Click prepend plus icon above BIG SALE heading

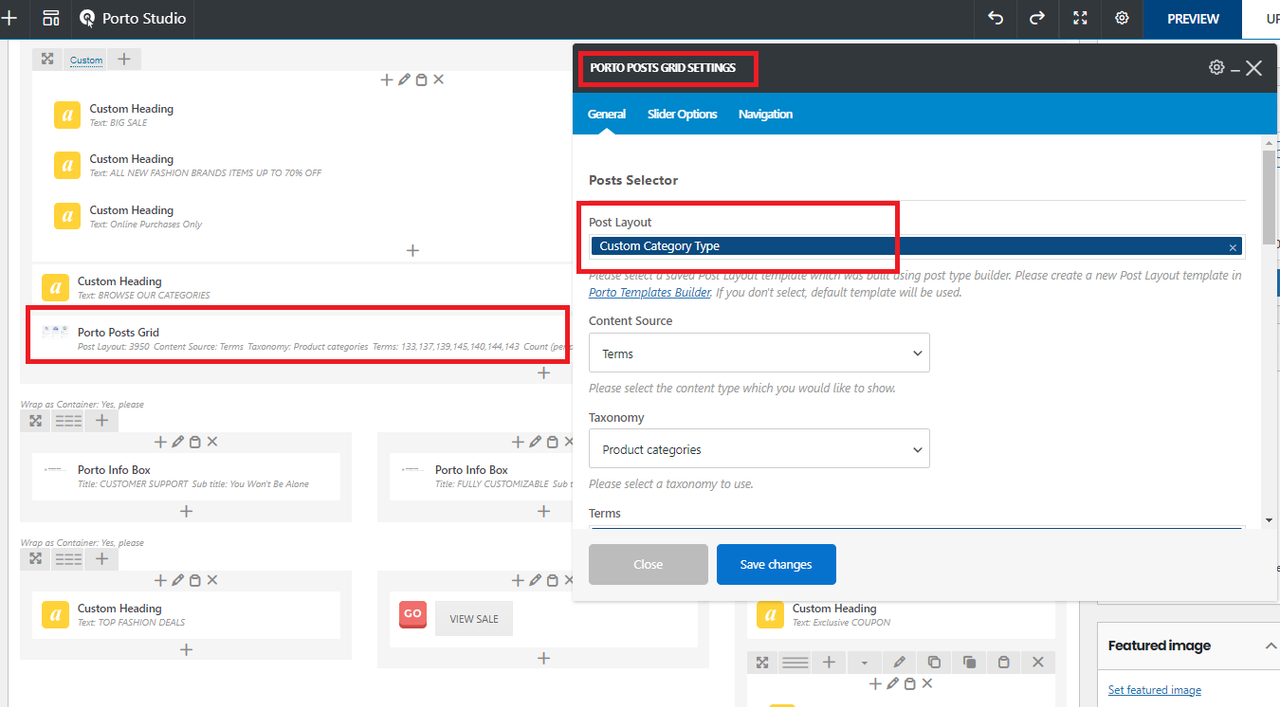pyautogui.click(x=386, y=80)
